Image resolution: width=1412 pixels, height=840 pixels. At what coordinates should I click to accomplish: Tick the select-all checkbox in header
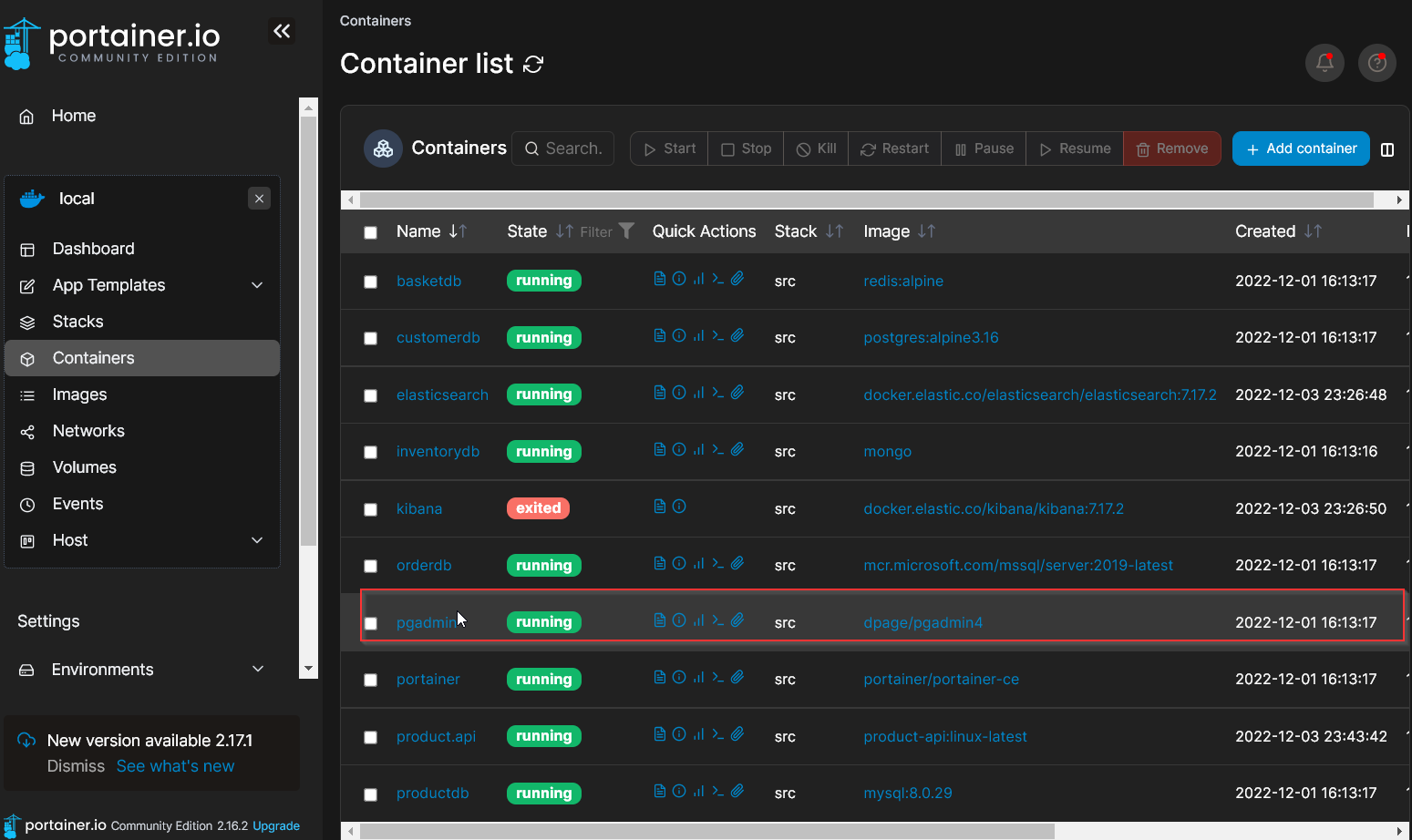pyautogui.click(x=370, y=232)
